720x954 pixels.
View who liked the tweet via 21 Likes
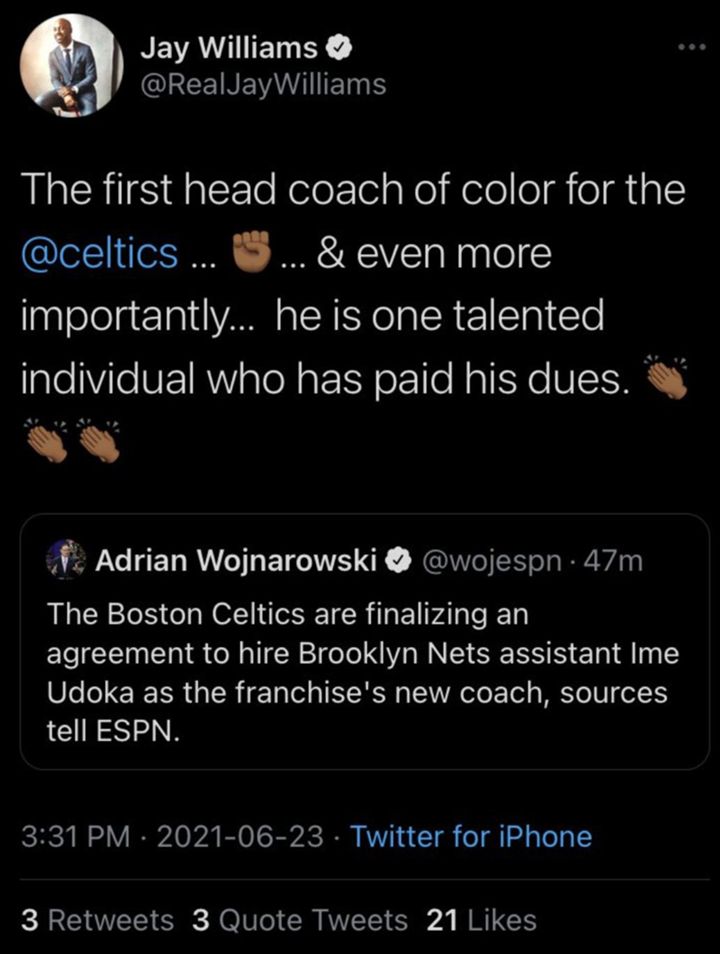478,920
